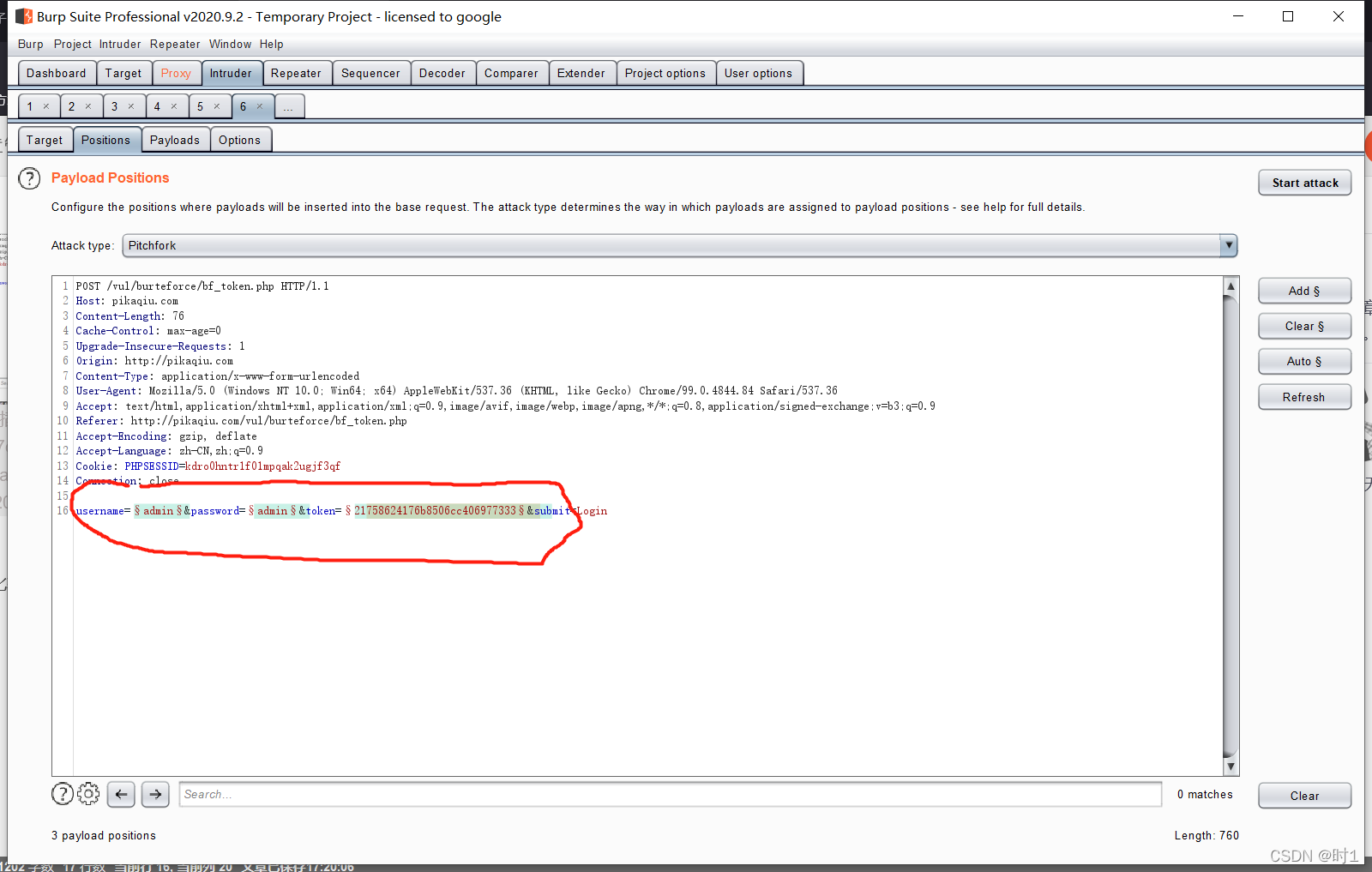Image resolution: width=1372 pixels, height=872 pixels.
Task: Switch to the User options tab
Action: (x=758, y=73)
